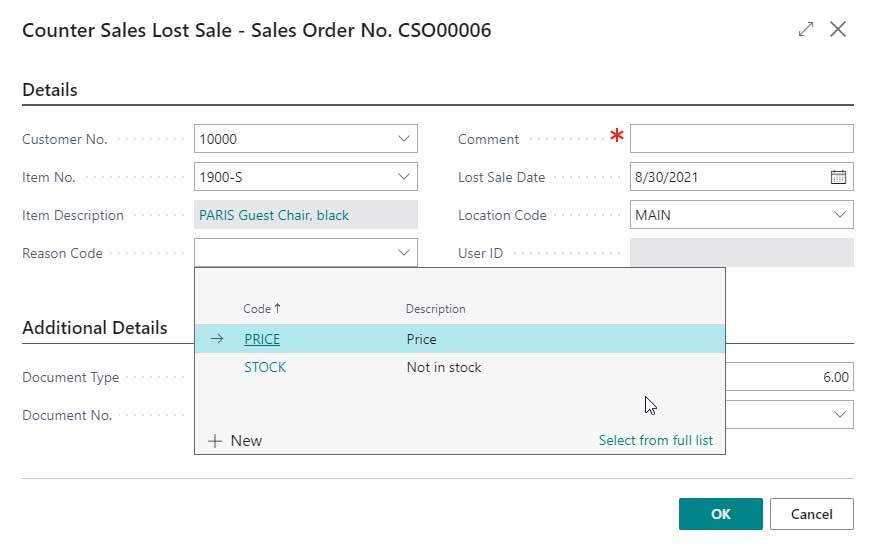Click the Lost Sale Date input field

(x=725, y=177)
